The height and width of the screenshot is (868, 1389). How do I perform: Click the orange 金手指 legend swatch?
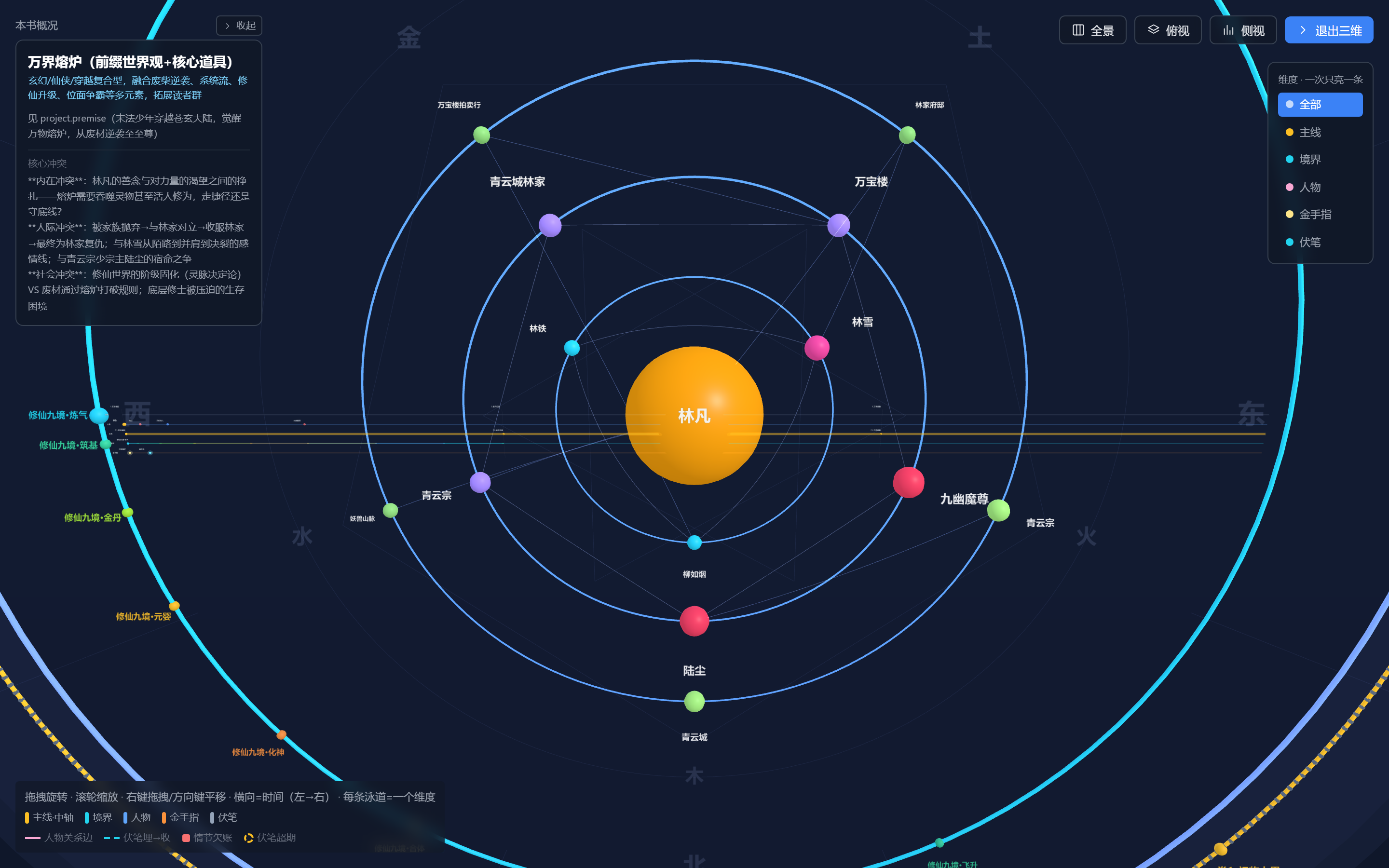[164, 817]
